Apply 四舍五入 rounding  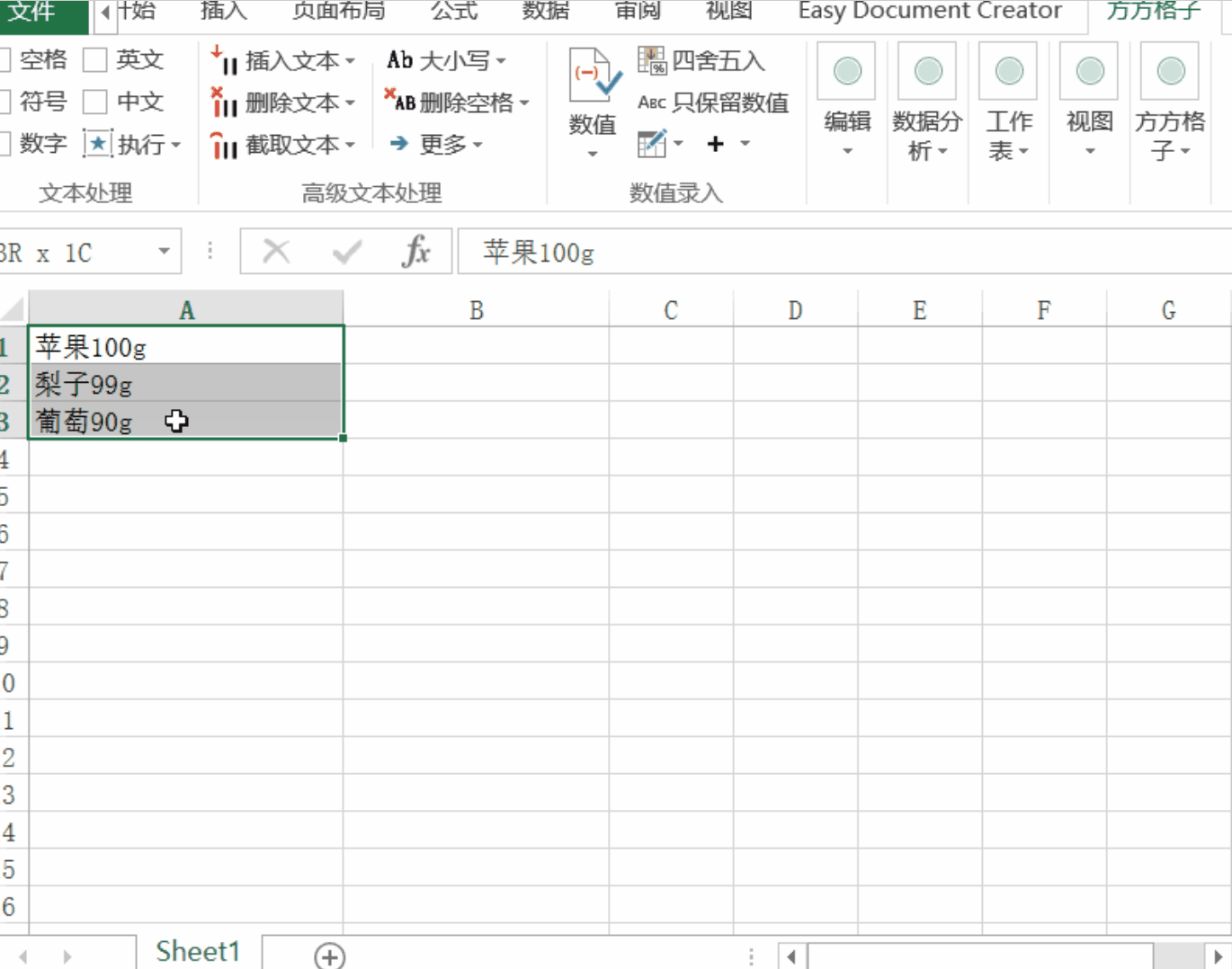[x=706, y=61]
